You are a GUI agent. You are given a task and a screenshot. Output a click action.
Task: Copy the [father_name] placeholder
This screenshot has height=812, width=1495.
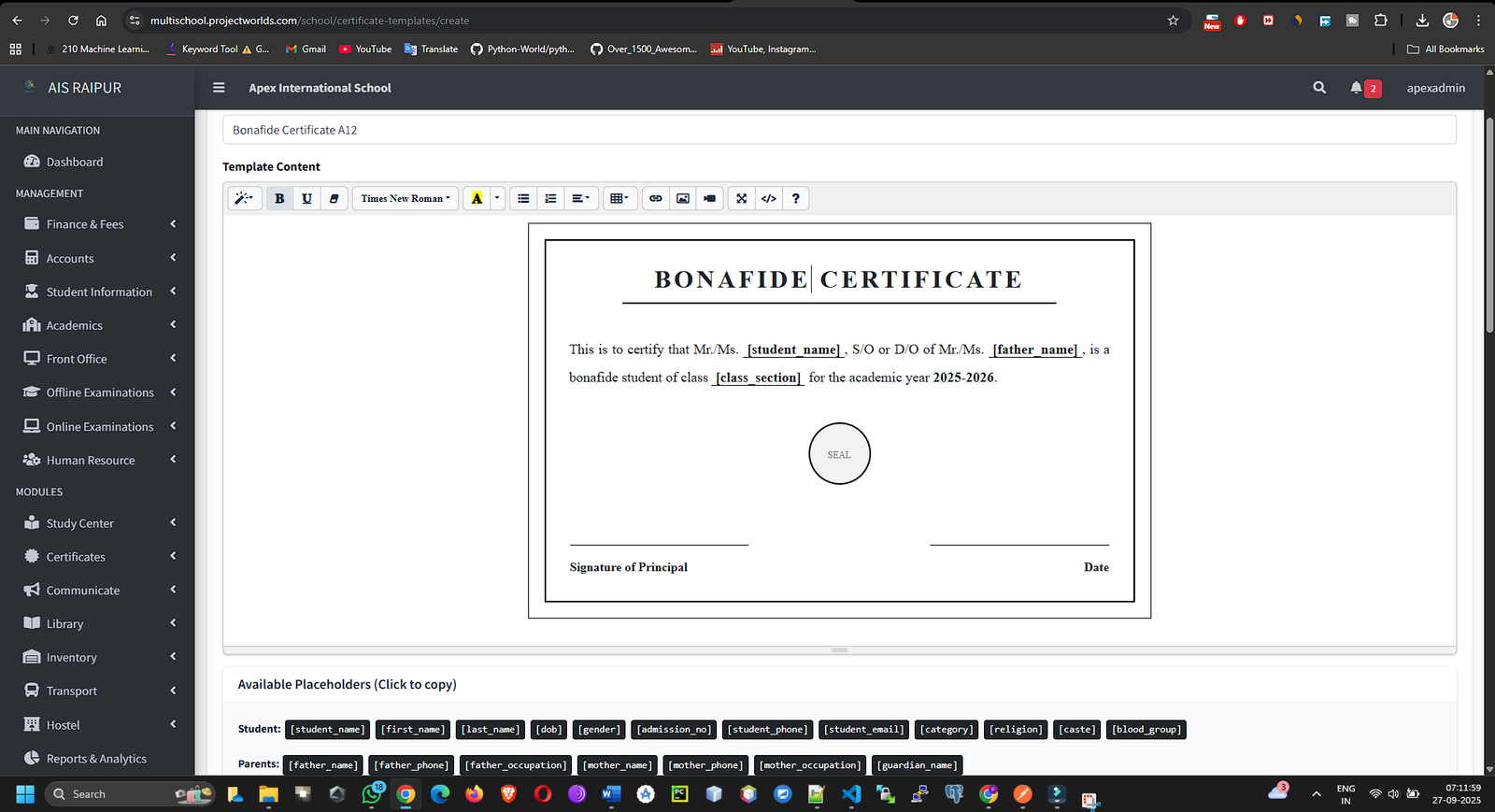(x=323, y=765)
